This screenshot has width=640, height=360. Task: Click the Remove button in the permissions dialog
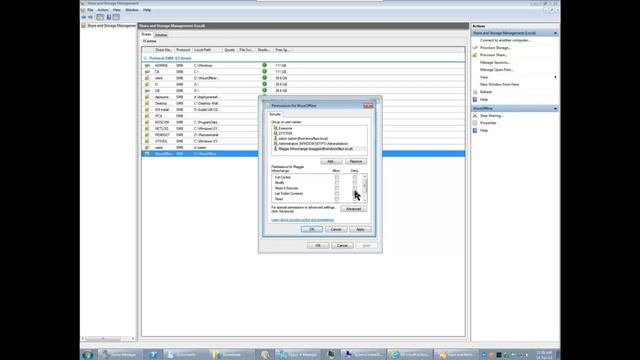356,162
